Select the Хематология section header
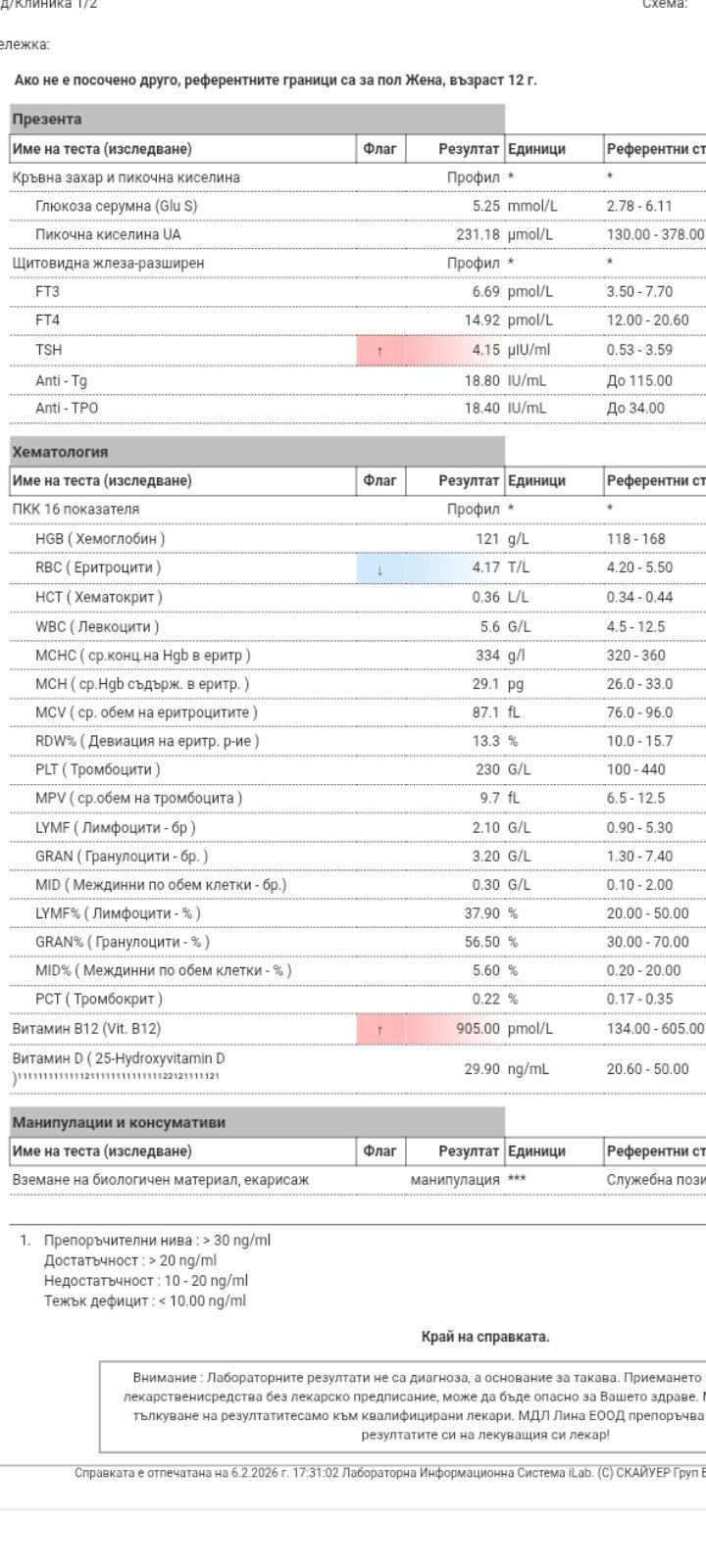The image size is (706, 1568). (x=60, y=452)
